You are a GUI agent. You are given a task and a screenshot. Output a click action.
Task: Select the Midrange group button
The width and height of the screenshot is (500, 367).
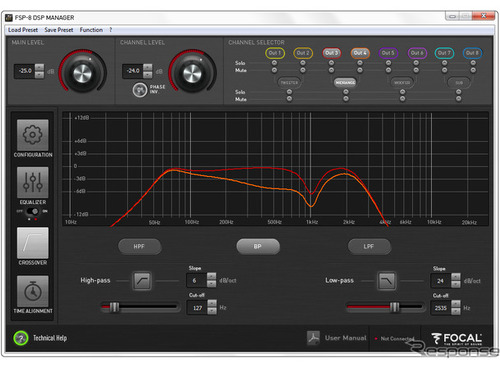pyautogui.click(x=346, y=82)
